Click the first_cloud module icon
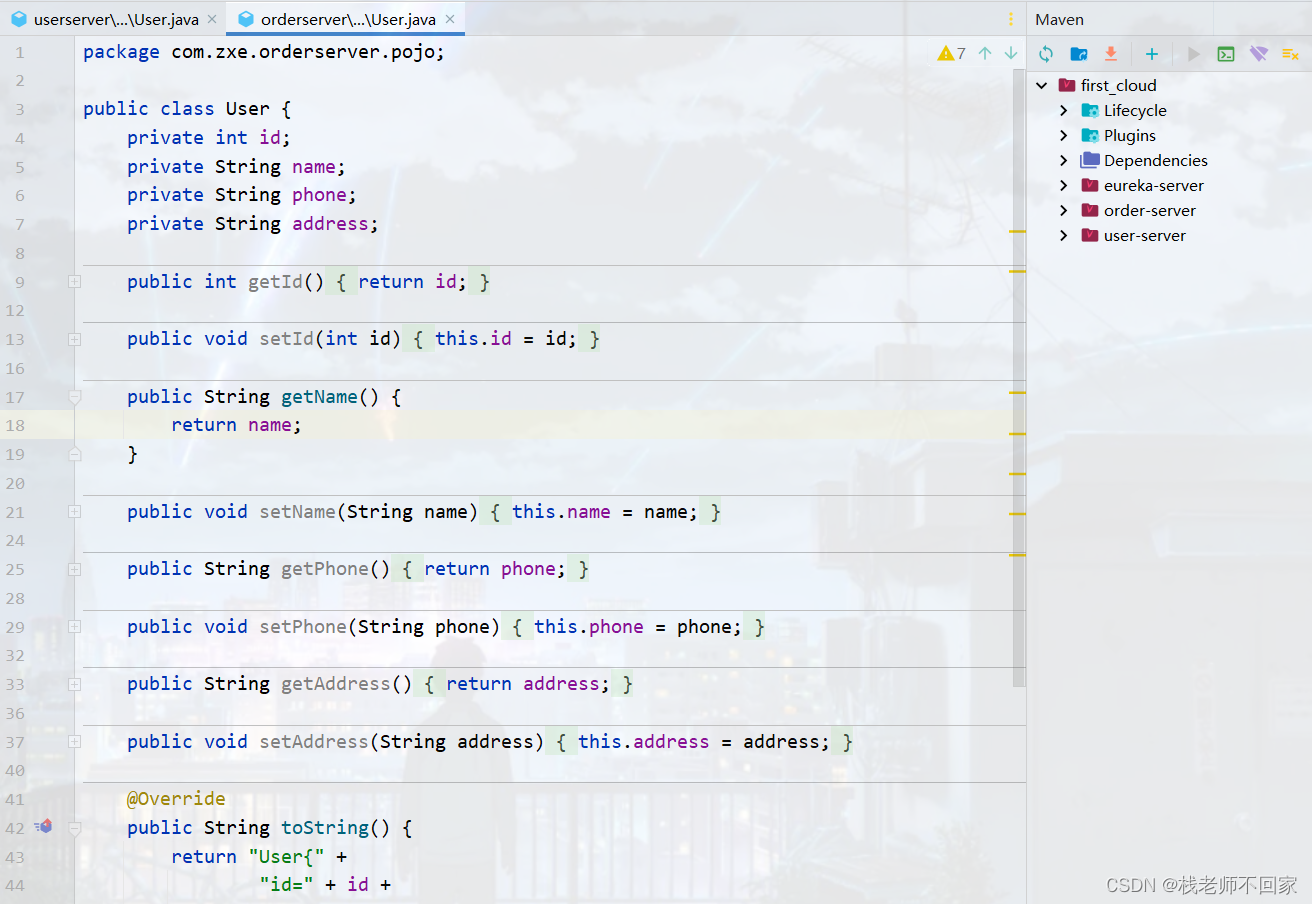Viewport: 1312px width, 904px height. click(x=1067, y=86)
